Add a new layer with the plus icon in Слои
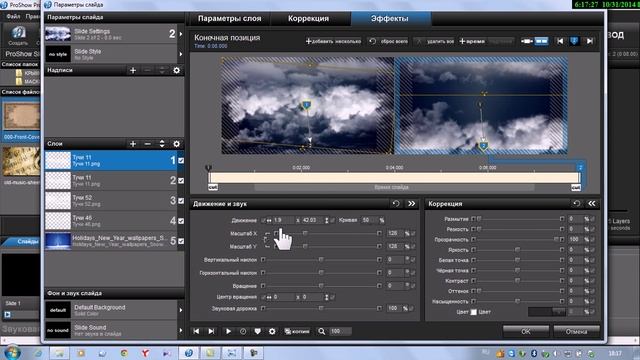640x360 pixels. 133,144
